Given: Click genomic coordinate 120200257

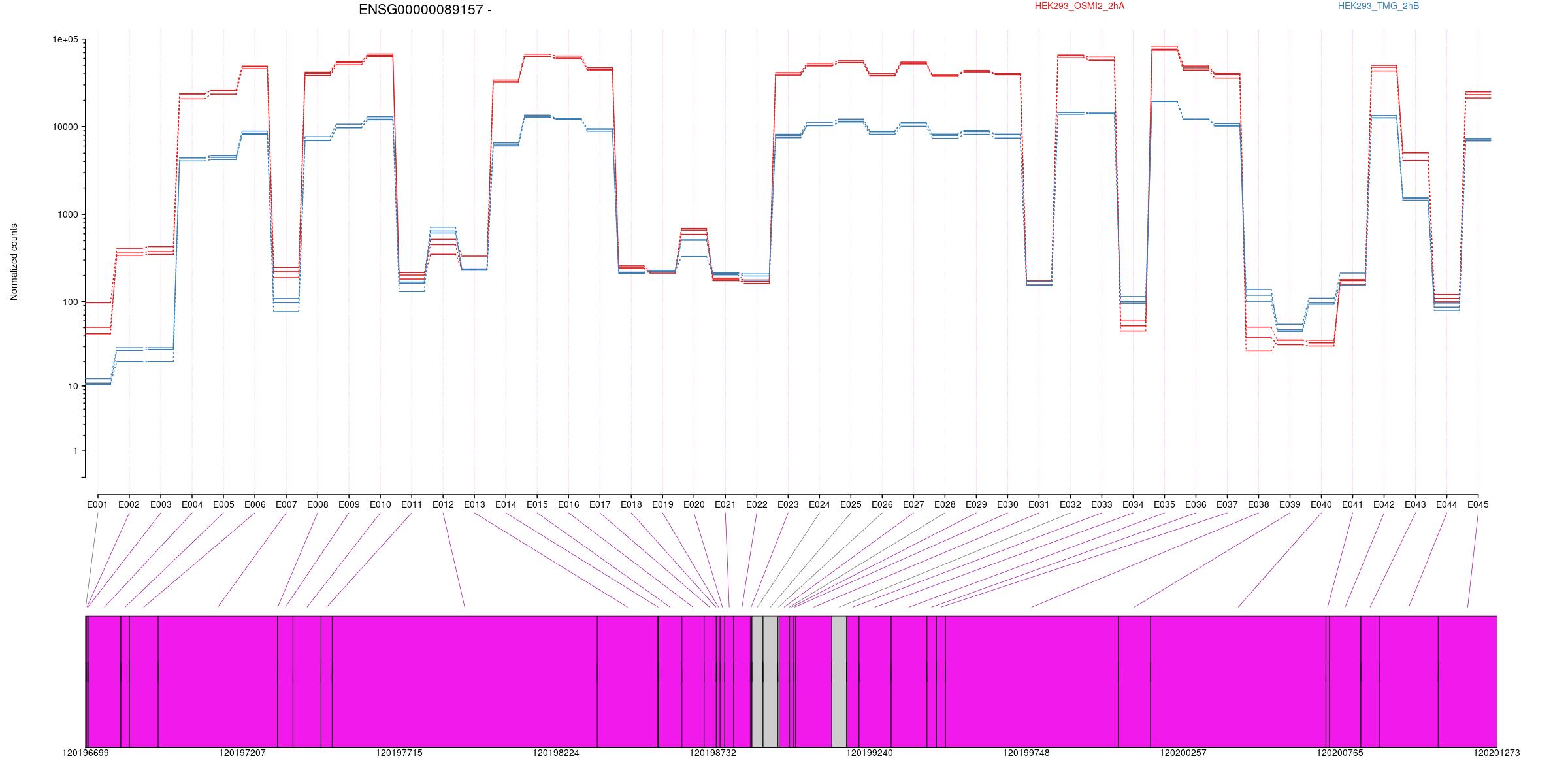Looking at the screenshot, I should coord(1183,753).
